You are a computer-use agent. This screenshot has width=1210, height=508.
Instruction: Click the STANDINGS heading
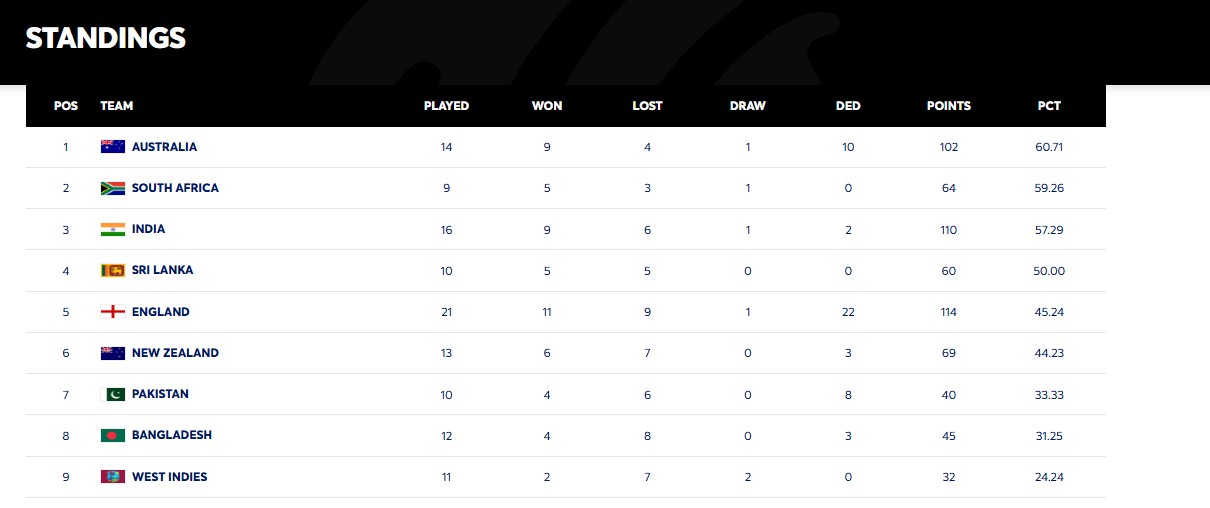[106, 38]
